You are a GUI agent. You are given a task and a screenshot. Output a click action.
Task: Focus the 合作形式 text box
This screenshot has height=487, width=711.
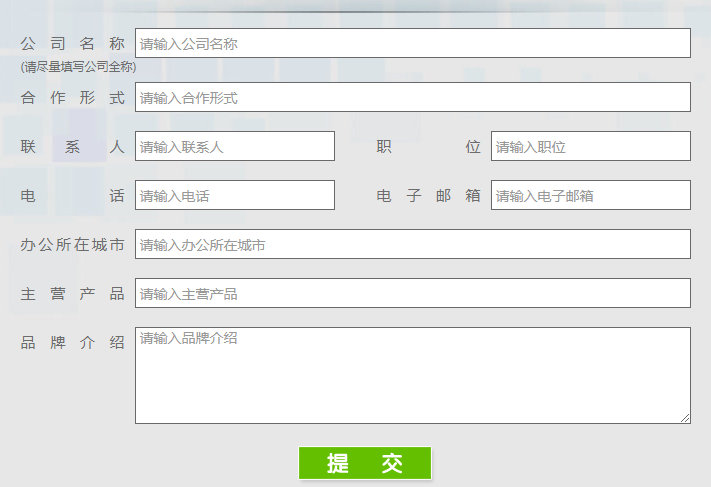(412, 97)
